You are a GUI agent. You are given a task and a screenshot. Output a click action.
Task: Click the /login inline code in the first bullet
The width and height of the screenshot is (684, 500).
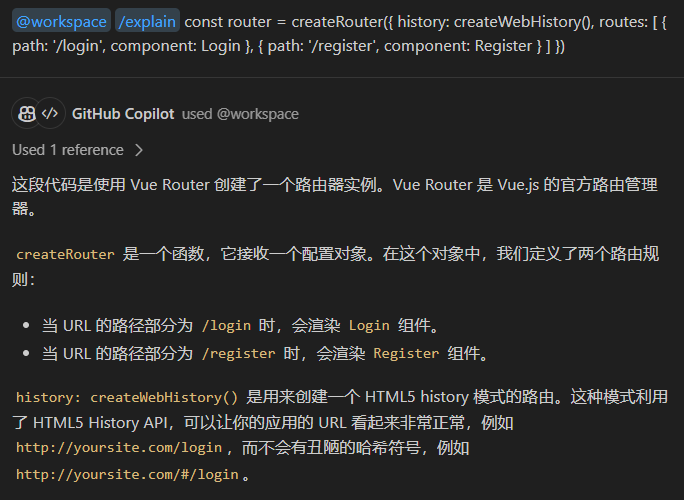pyautogui.click(x=226, y=326)
